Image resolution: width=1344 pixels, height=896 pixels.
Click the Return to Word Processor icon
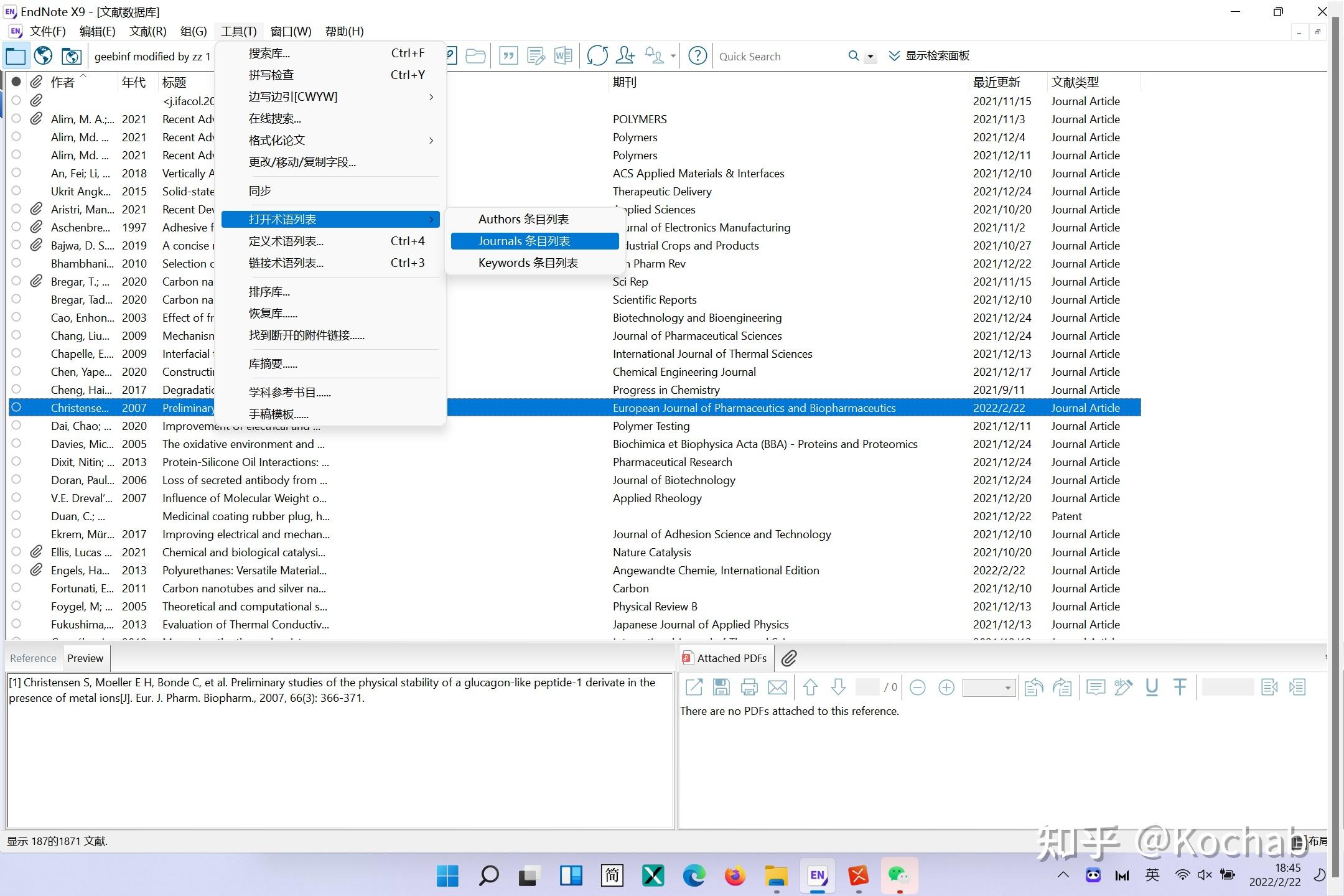563,56
